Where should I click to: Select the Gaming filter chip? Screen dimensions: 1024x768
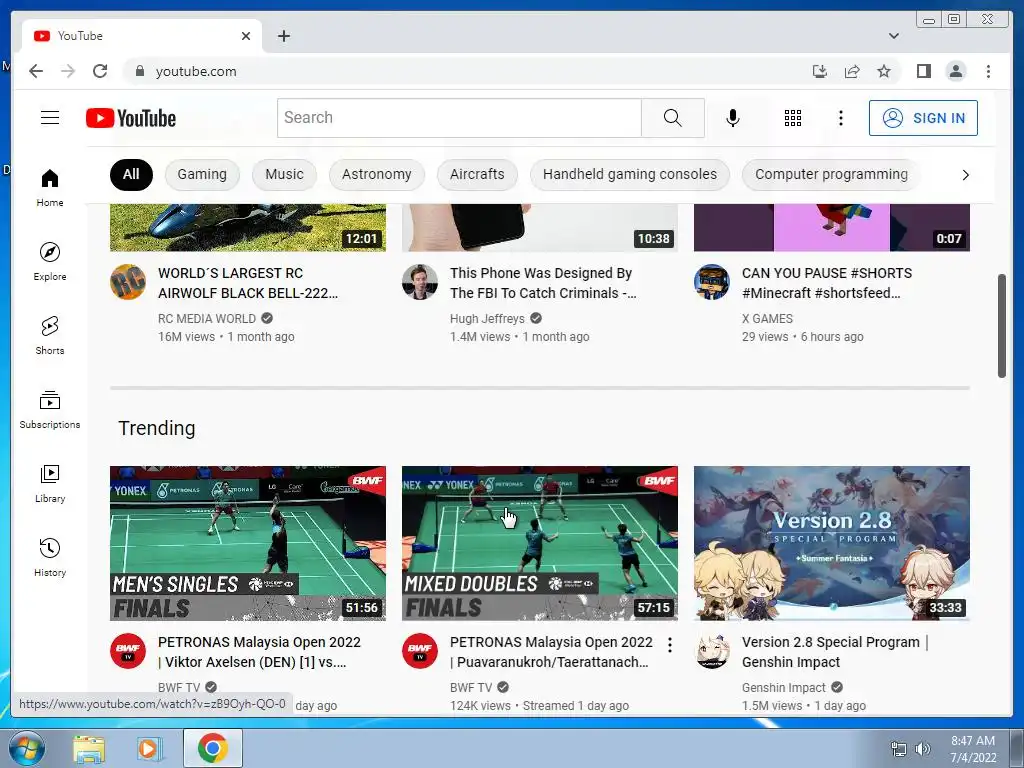click(x=202, y=174)
